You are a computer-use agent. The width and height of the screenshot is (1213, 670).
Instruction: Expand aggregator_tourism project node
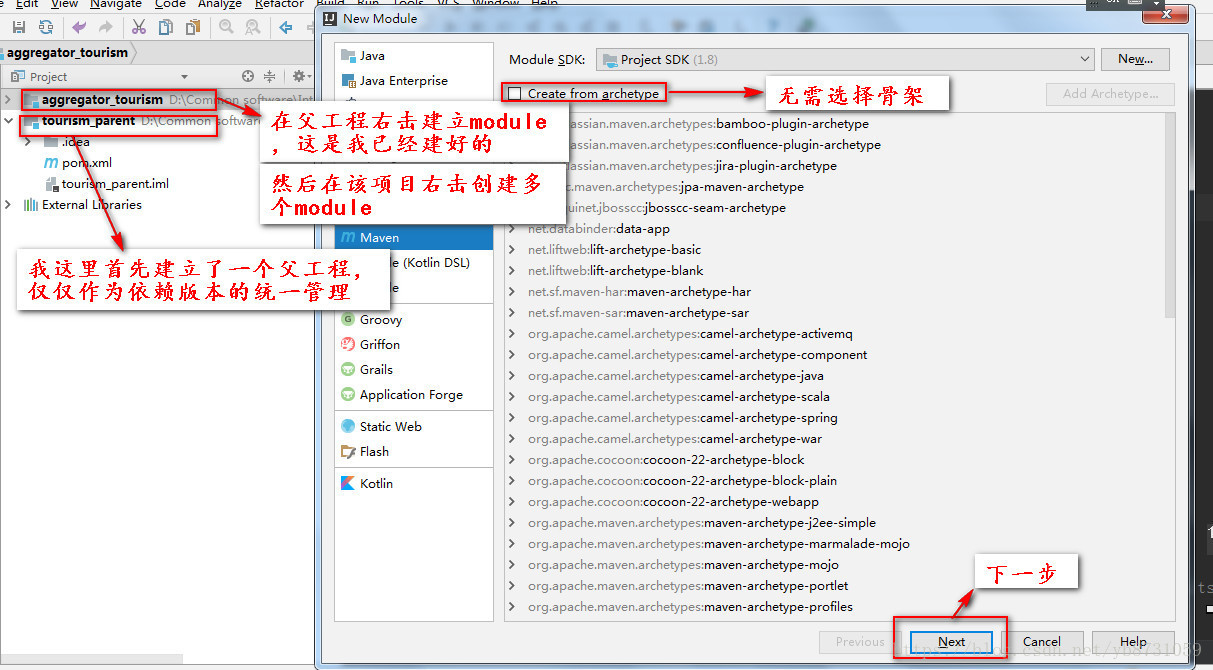(9, 100)
